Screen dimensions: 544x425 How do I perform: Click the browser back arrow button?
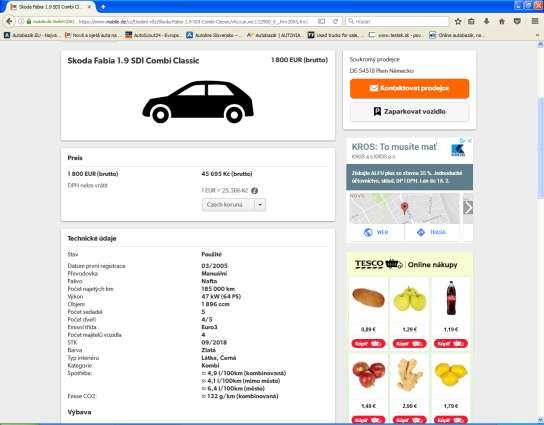pos(9,21)
